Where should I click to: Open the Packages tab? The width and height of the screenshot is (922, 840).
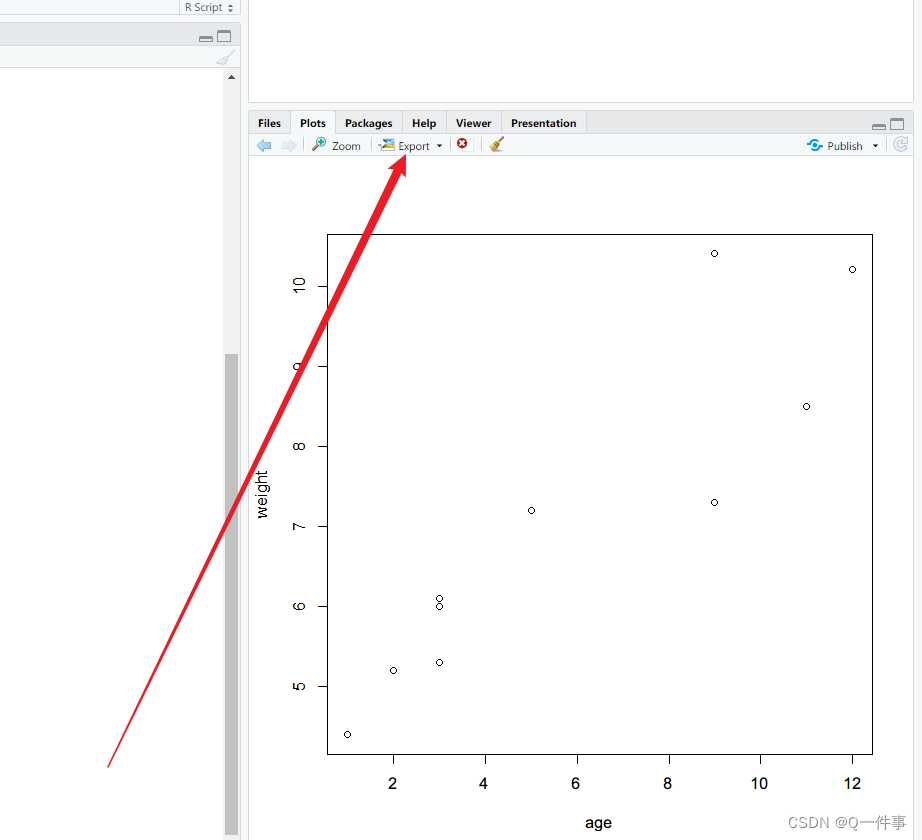pos(369,123)
